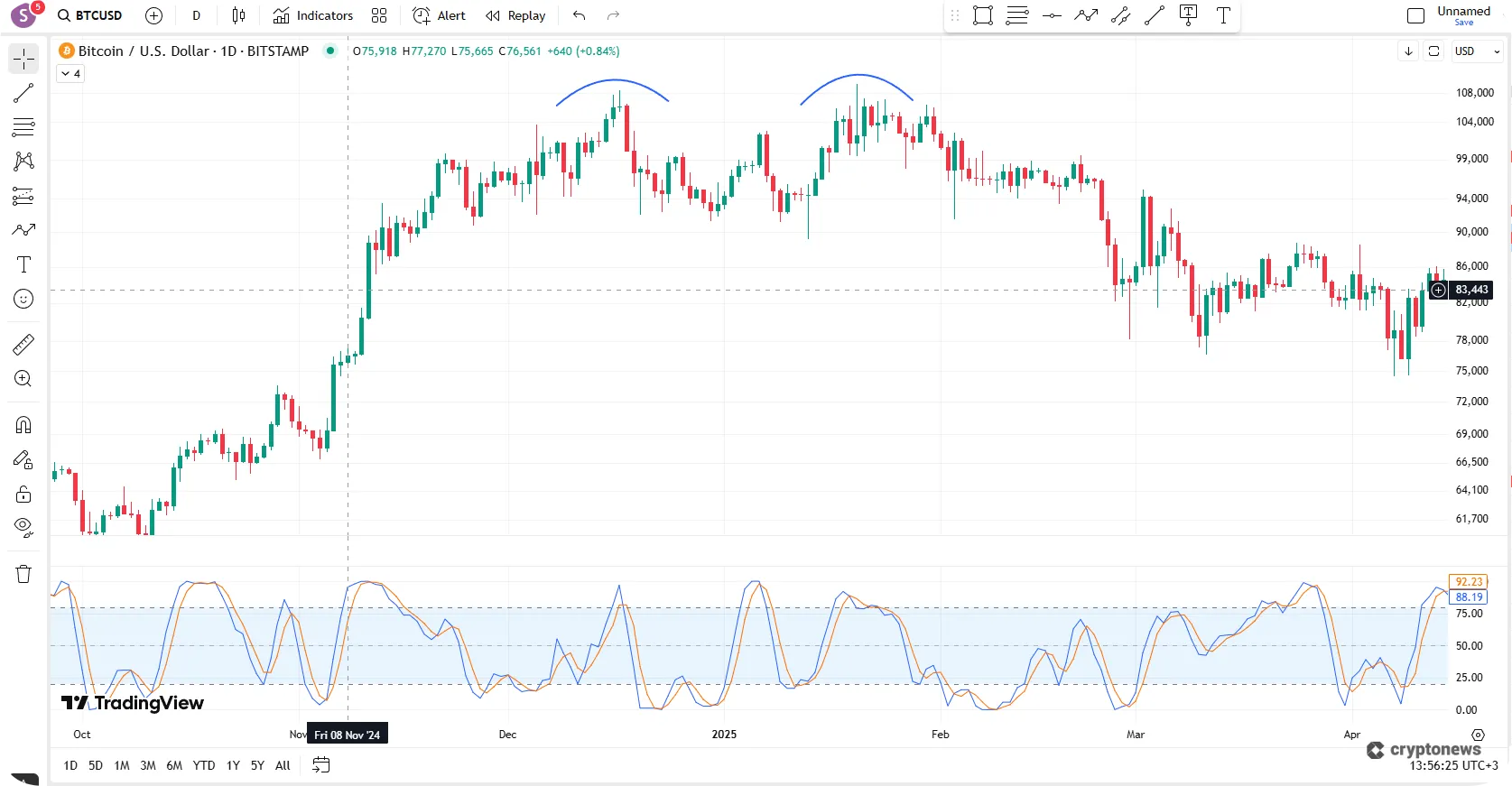
Task: Start bar Replay mode
Action: (515, 15)
